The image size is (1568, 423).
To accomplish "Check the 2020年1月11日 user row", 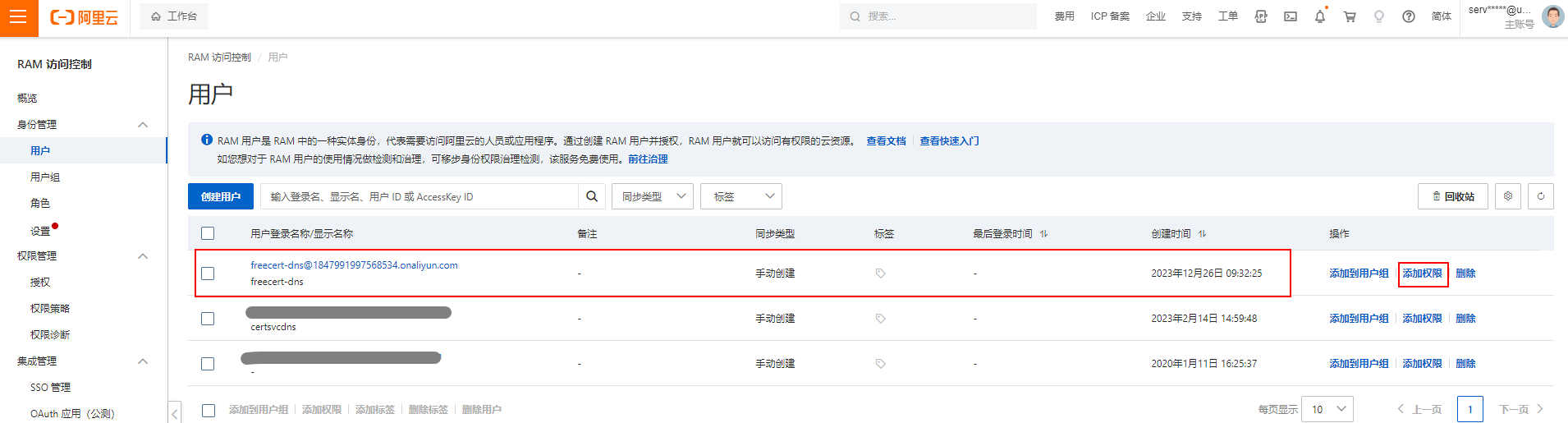I will coord(208,364).
